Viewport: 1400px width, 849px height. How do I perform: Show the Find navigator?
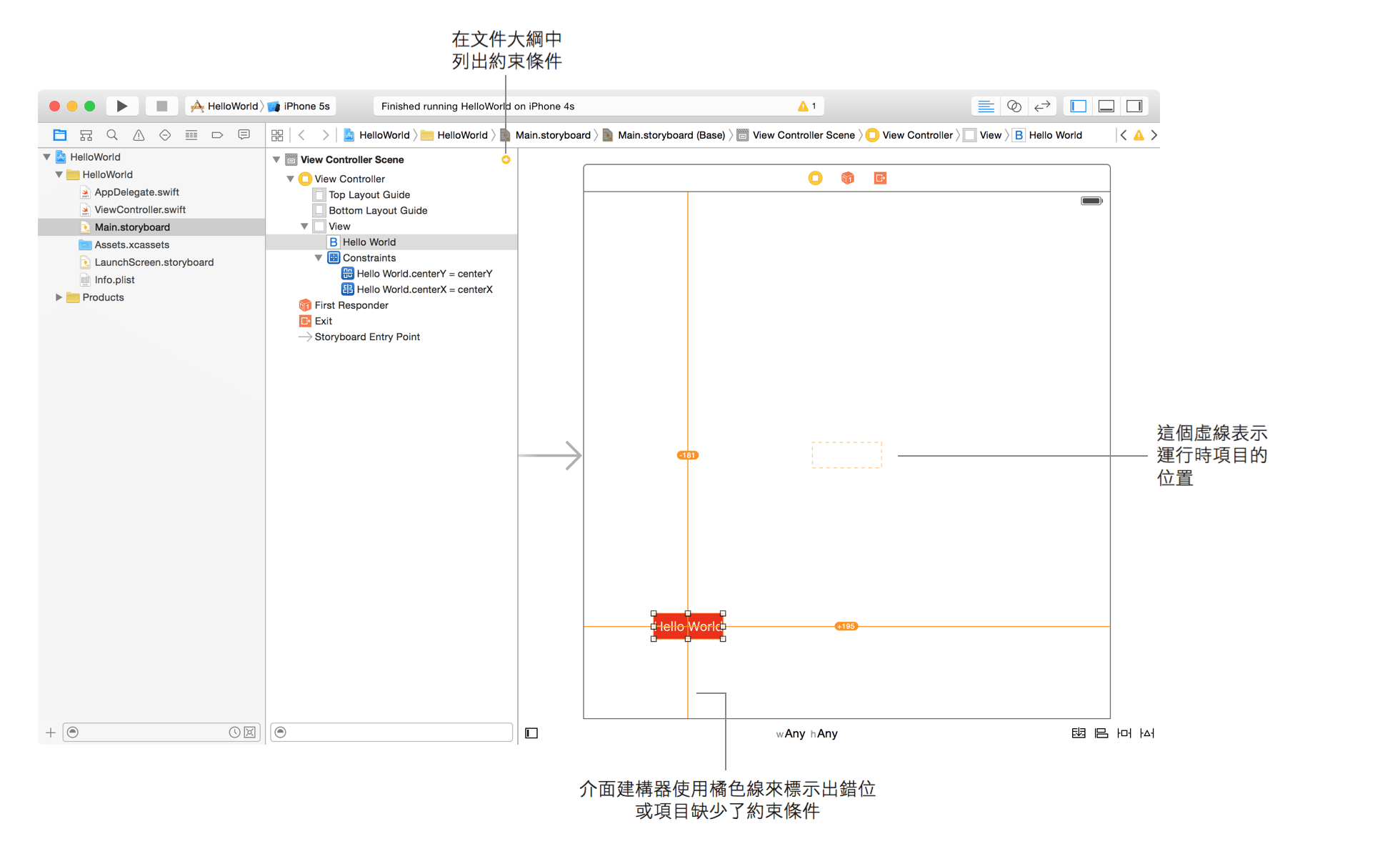pos(112,135)
